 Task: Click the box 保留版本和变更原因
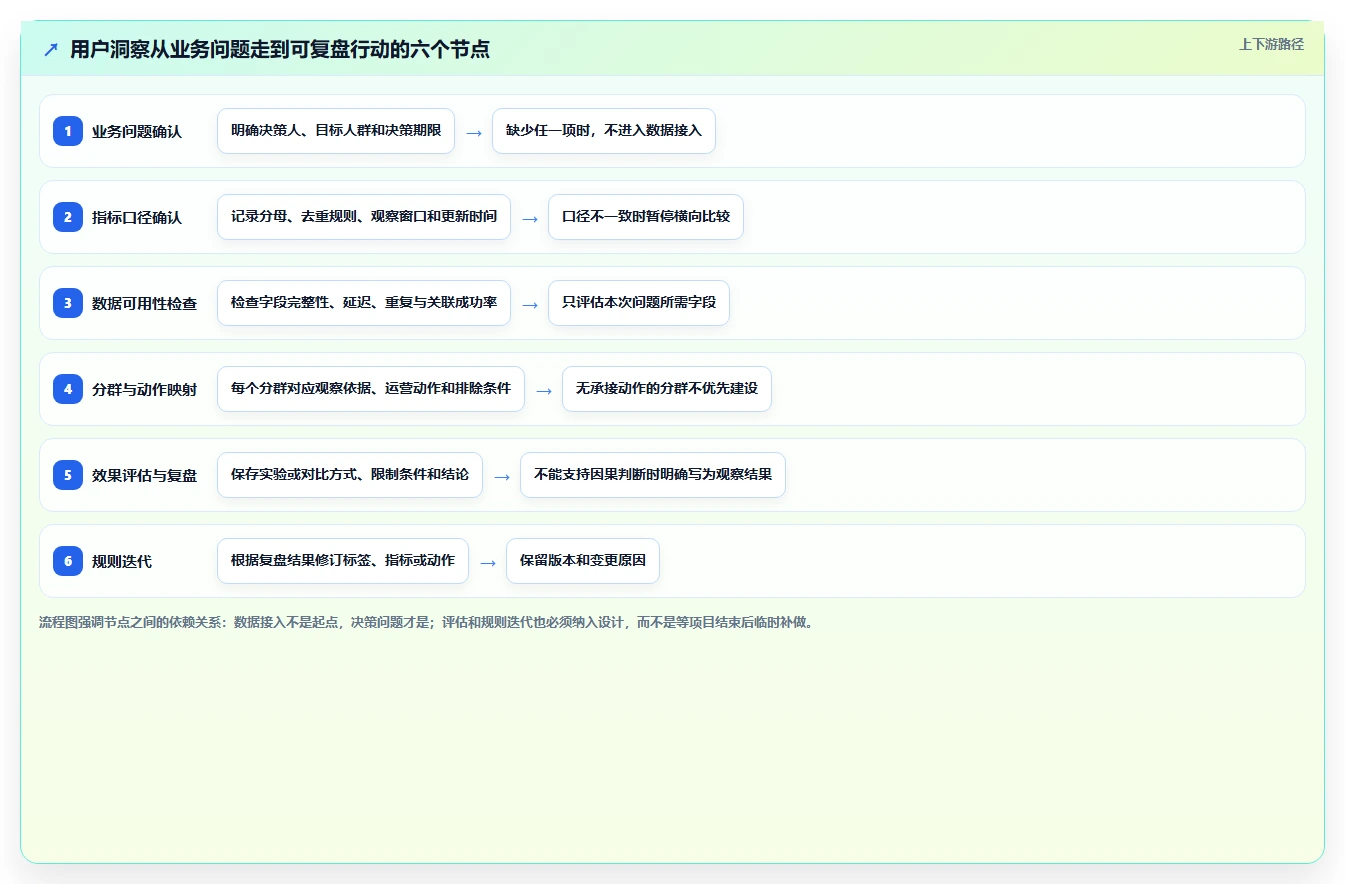pyautogui.click(x=583, y=561)
